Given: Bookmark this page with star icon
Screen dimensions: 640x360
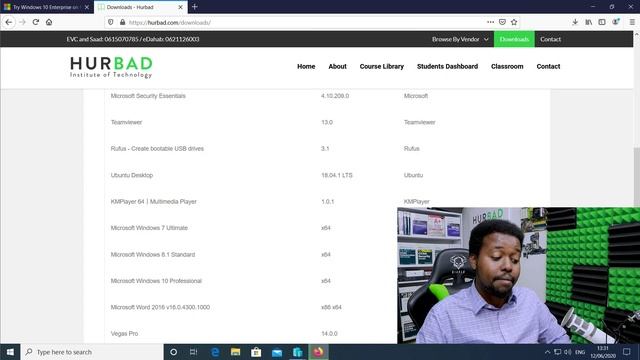Looking at the screenshot, I should pyautogui.click(x=514, y=22).
